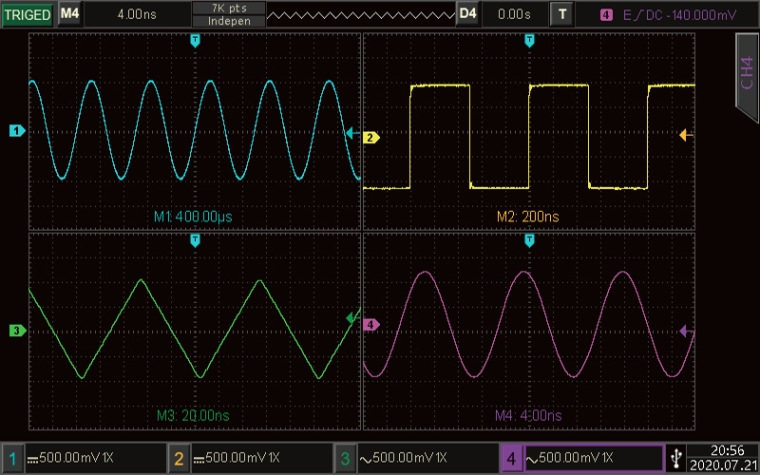
Task: Click channel 1 ground marker in cyan
Action: tap(15, 131)
